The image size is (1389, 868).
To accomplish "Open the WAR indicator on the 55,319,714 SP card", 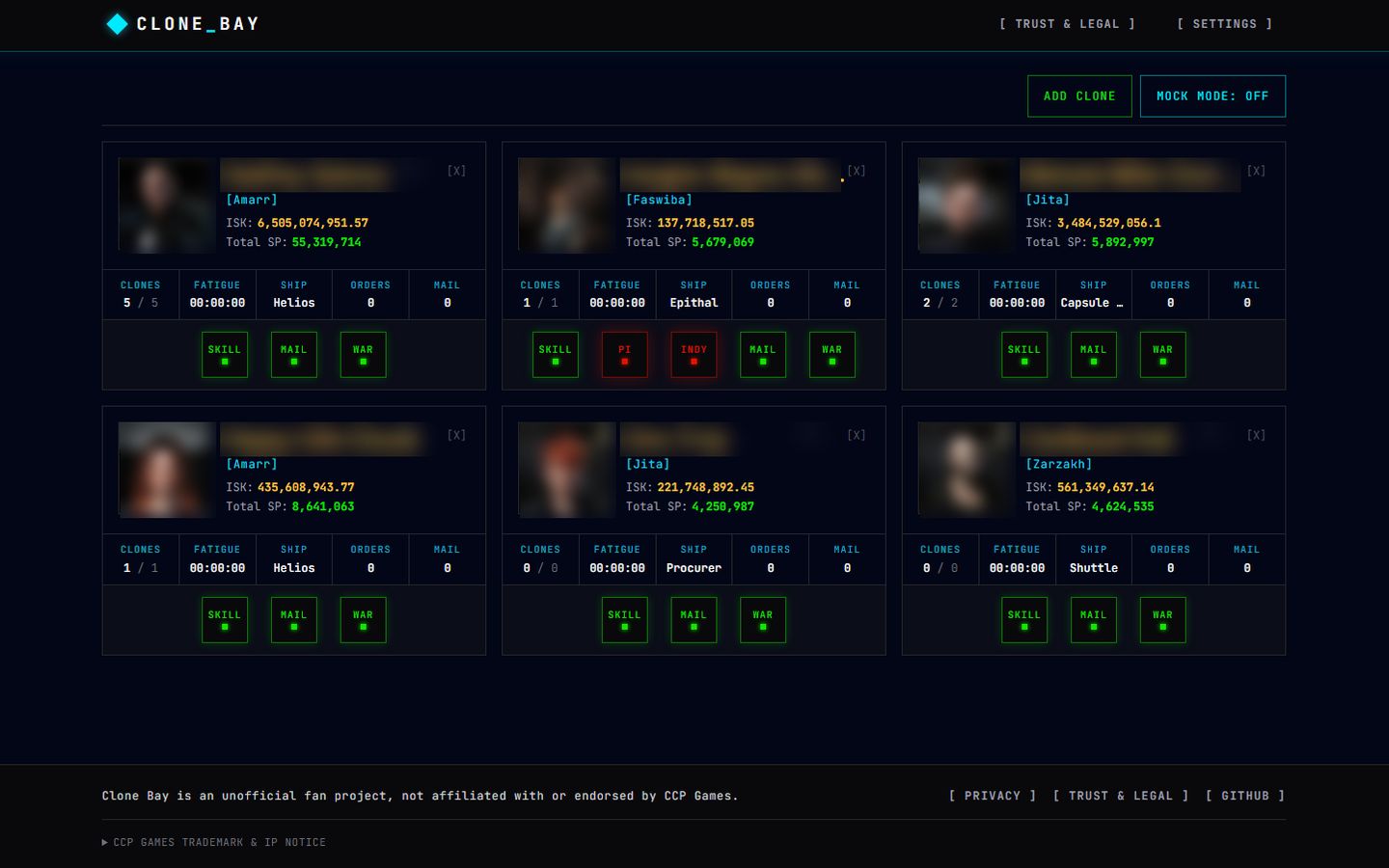I will 364,355.
